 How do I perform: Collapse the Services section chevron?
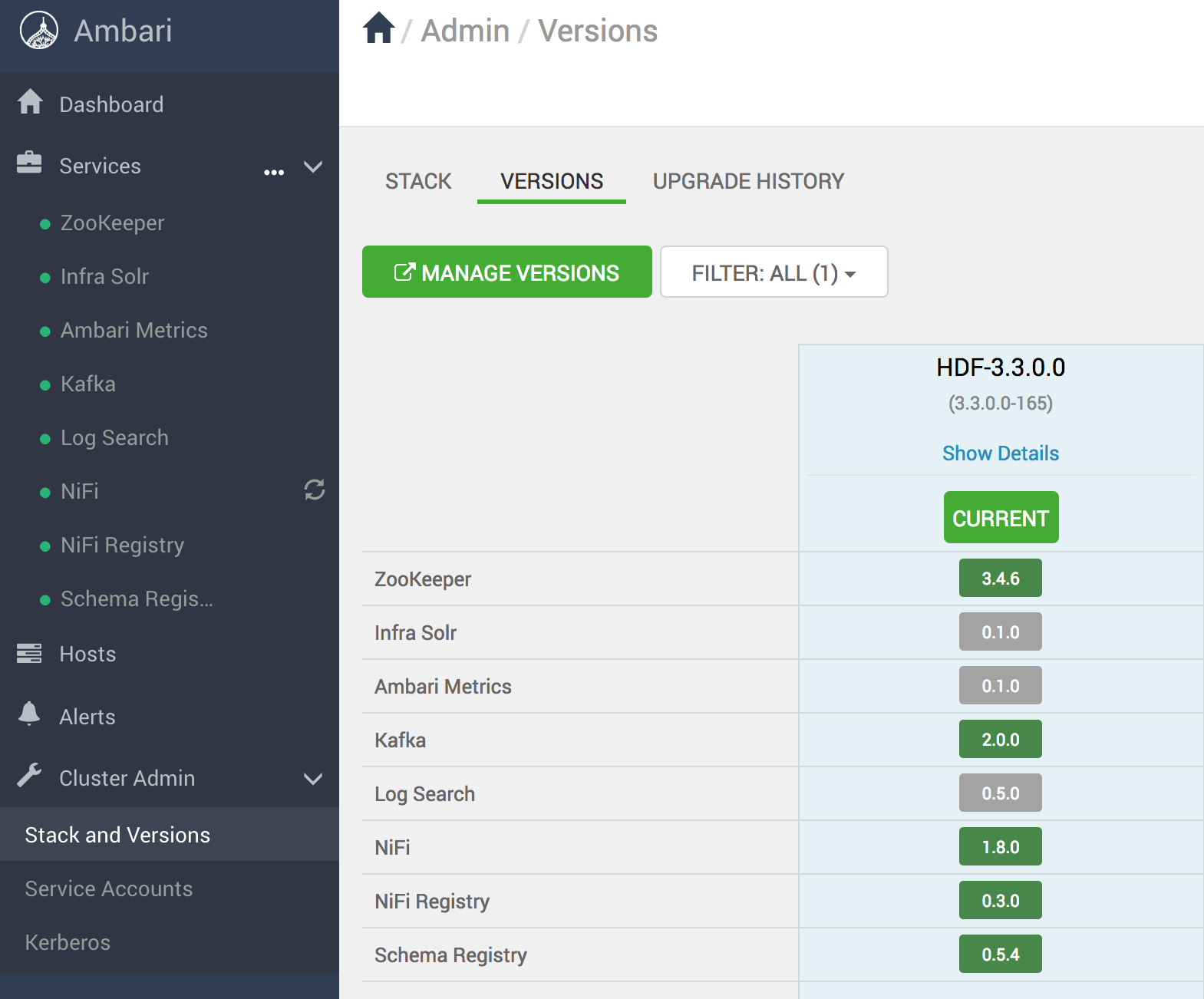[x=313, y=166]
